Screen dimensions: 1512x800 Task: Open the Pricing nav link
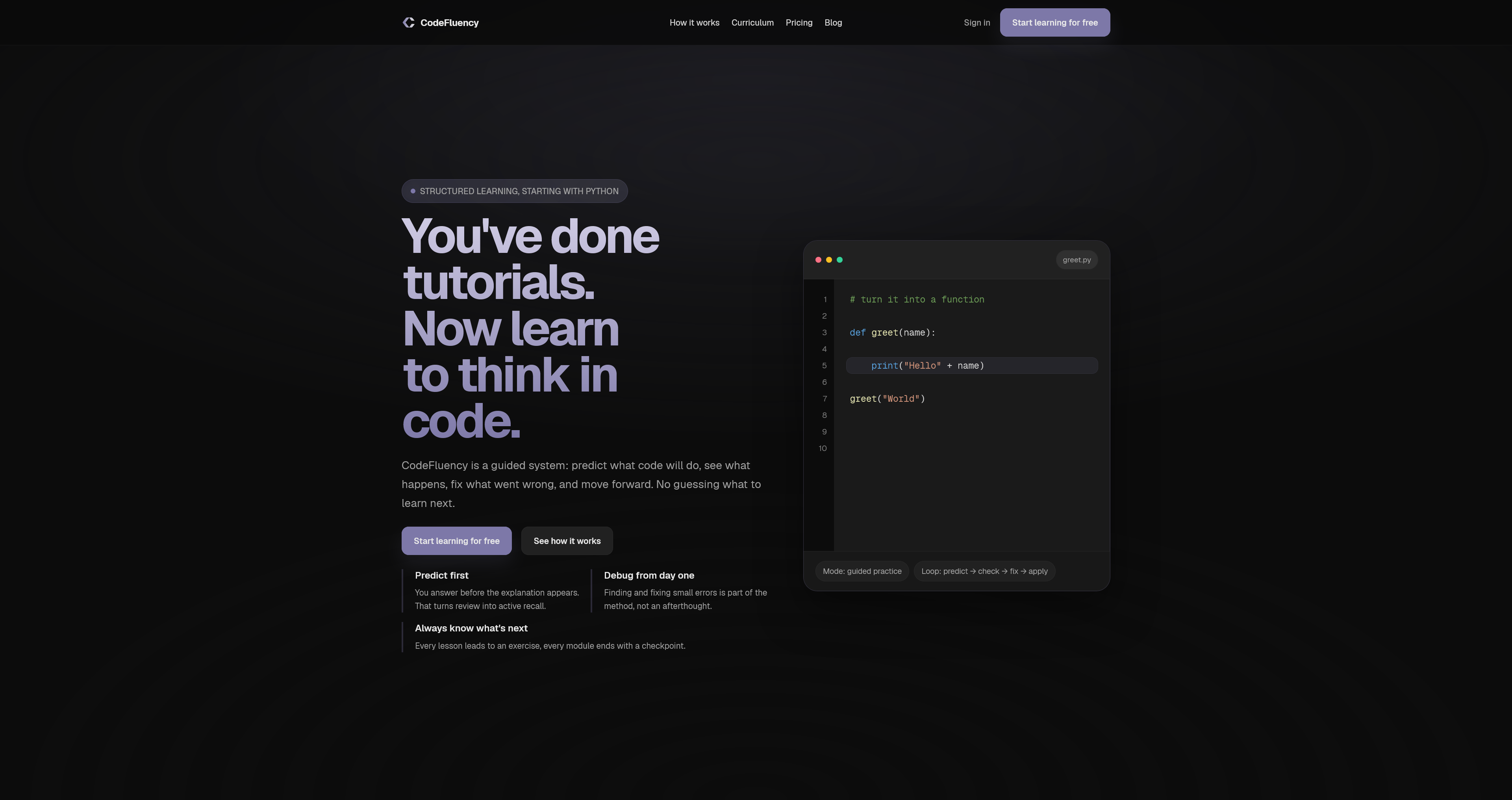click(x=799, y=22)
